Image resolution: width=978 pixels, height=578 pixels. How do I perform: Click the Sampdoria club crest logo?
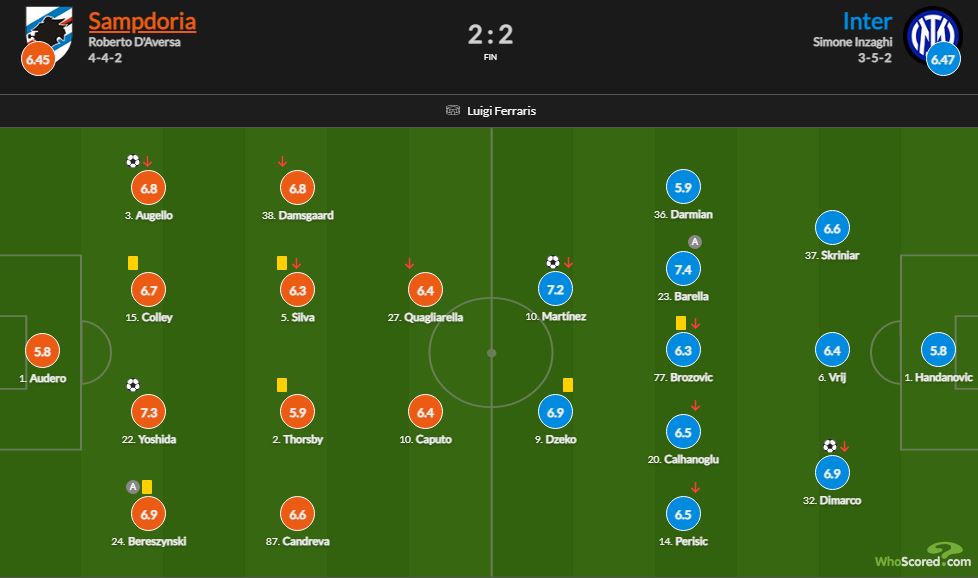(49, 32)
